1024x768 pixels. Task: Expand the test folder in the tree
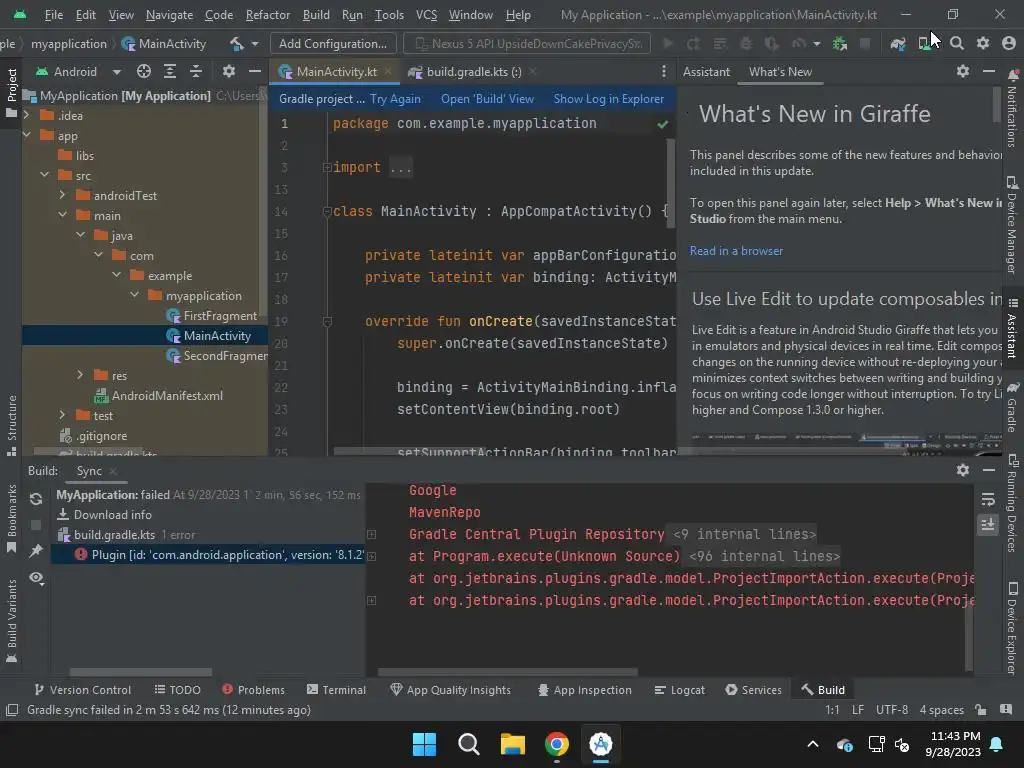(x=63, y=415)
